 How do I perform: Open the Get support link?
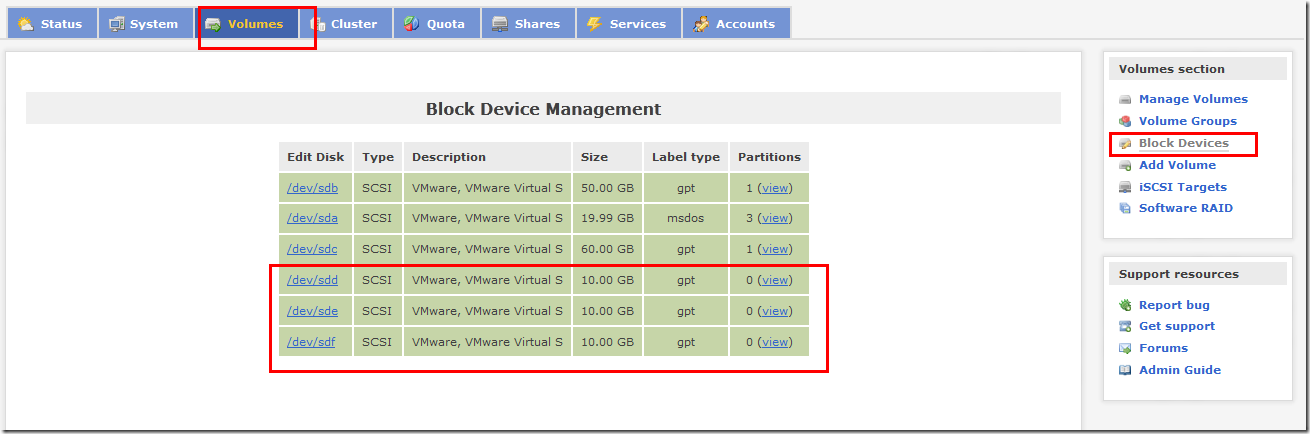[x=1177, y=326]
